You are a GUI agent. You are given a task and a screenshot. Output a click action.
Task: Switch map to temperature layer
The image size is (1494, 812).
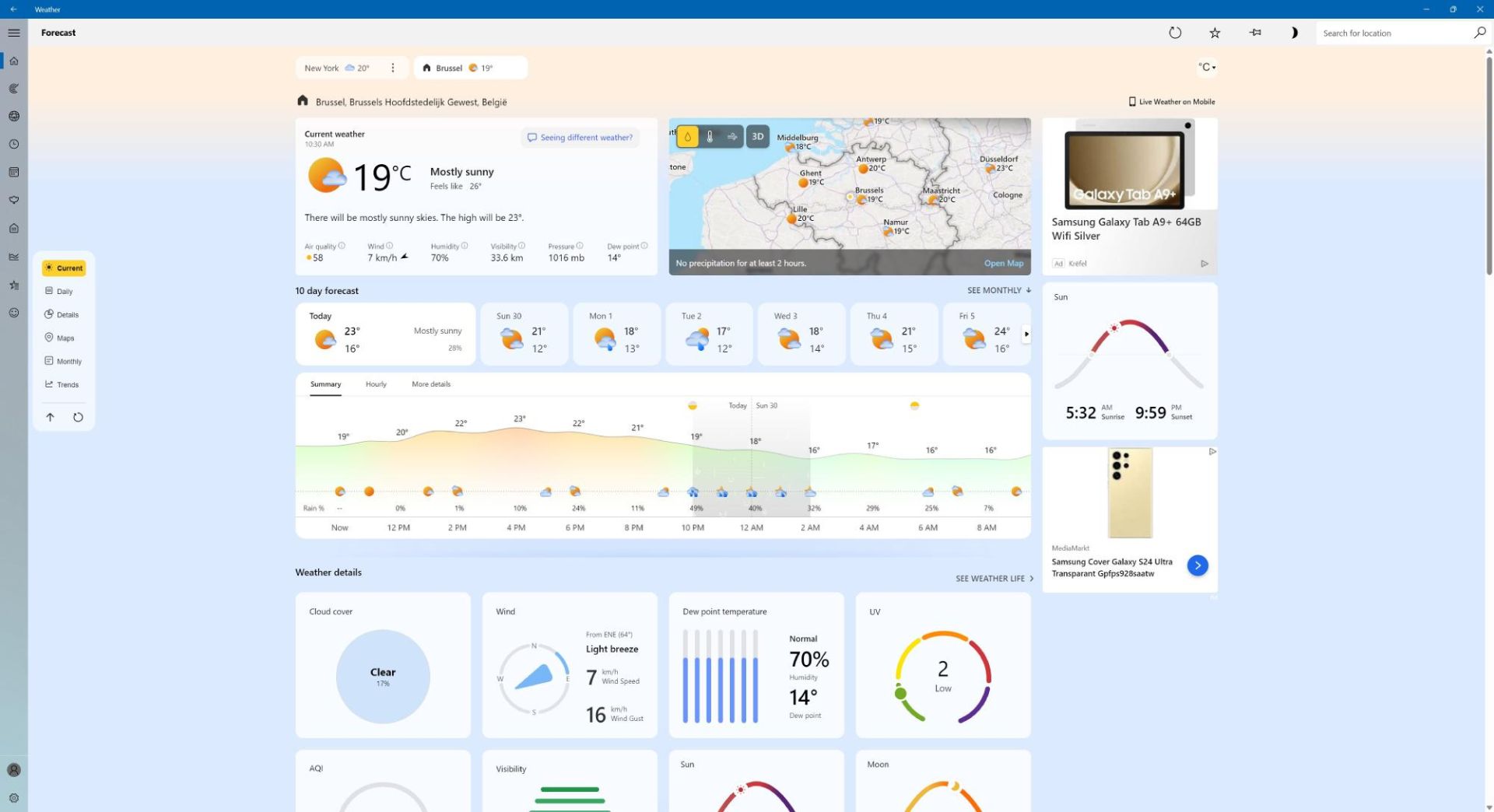[710, 137]
